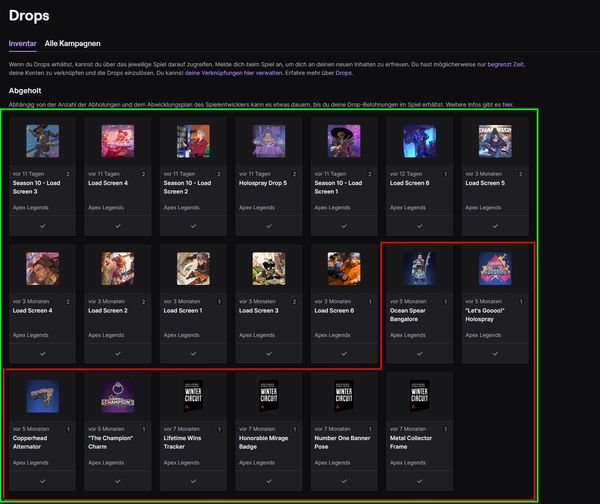Open Season 10 - Load Screen 1 thumbnail
The width and height of the screenshot is (600, 504).
pos(344,141)
